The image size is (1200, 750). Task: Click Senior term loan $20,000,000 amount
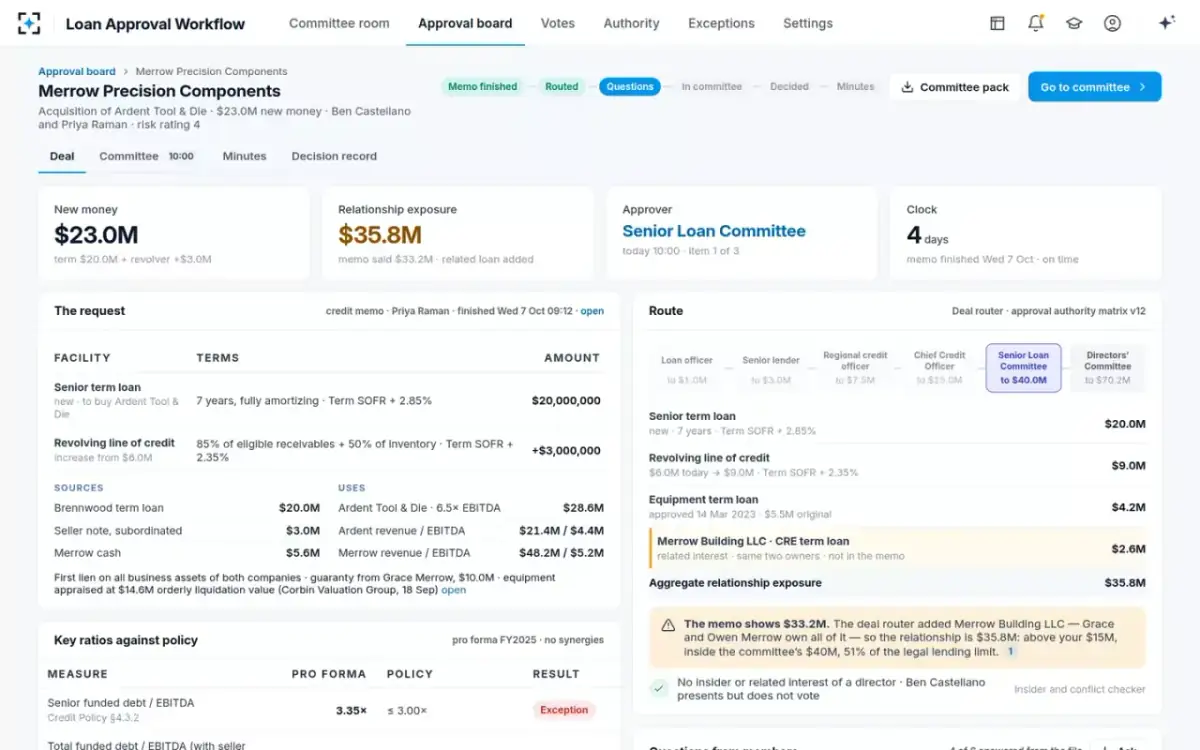[566, 400]
